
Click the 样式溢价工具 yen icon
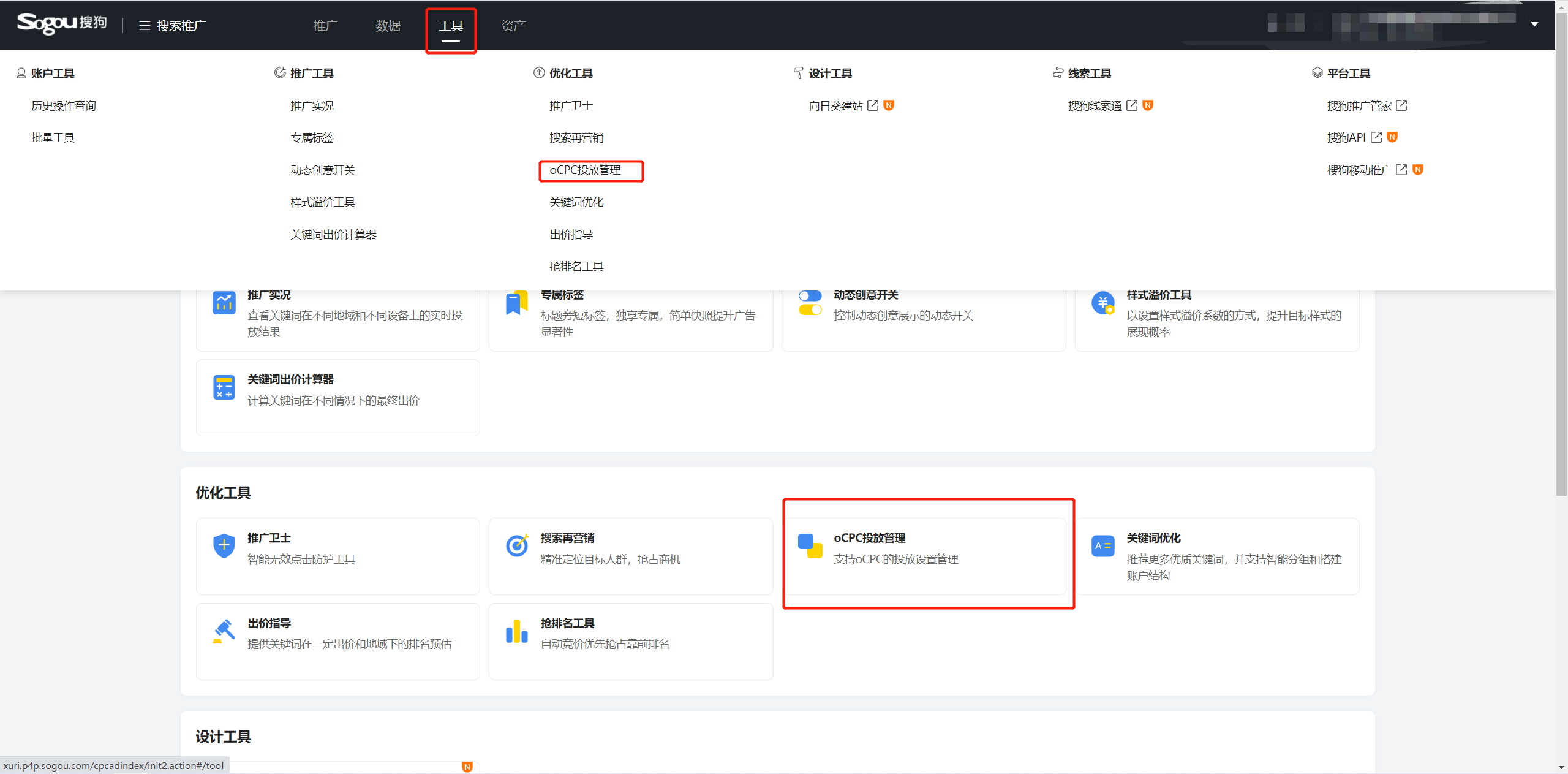tap(1102, 303)
